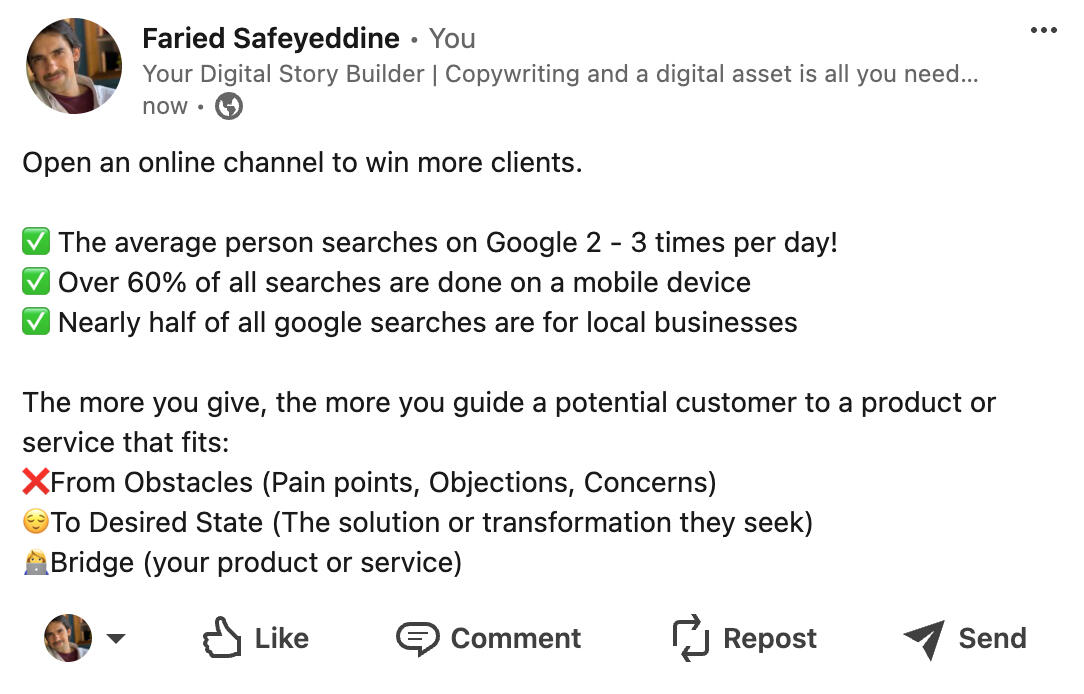Screen dimensions: 1084x694
Task: Click the green checkmark beside Over 60%
Action: coord(36,283)
